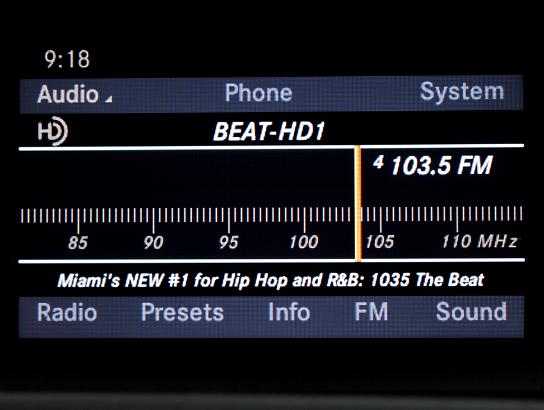
Task: Open the Audio menu
Action: 68,94
